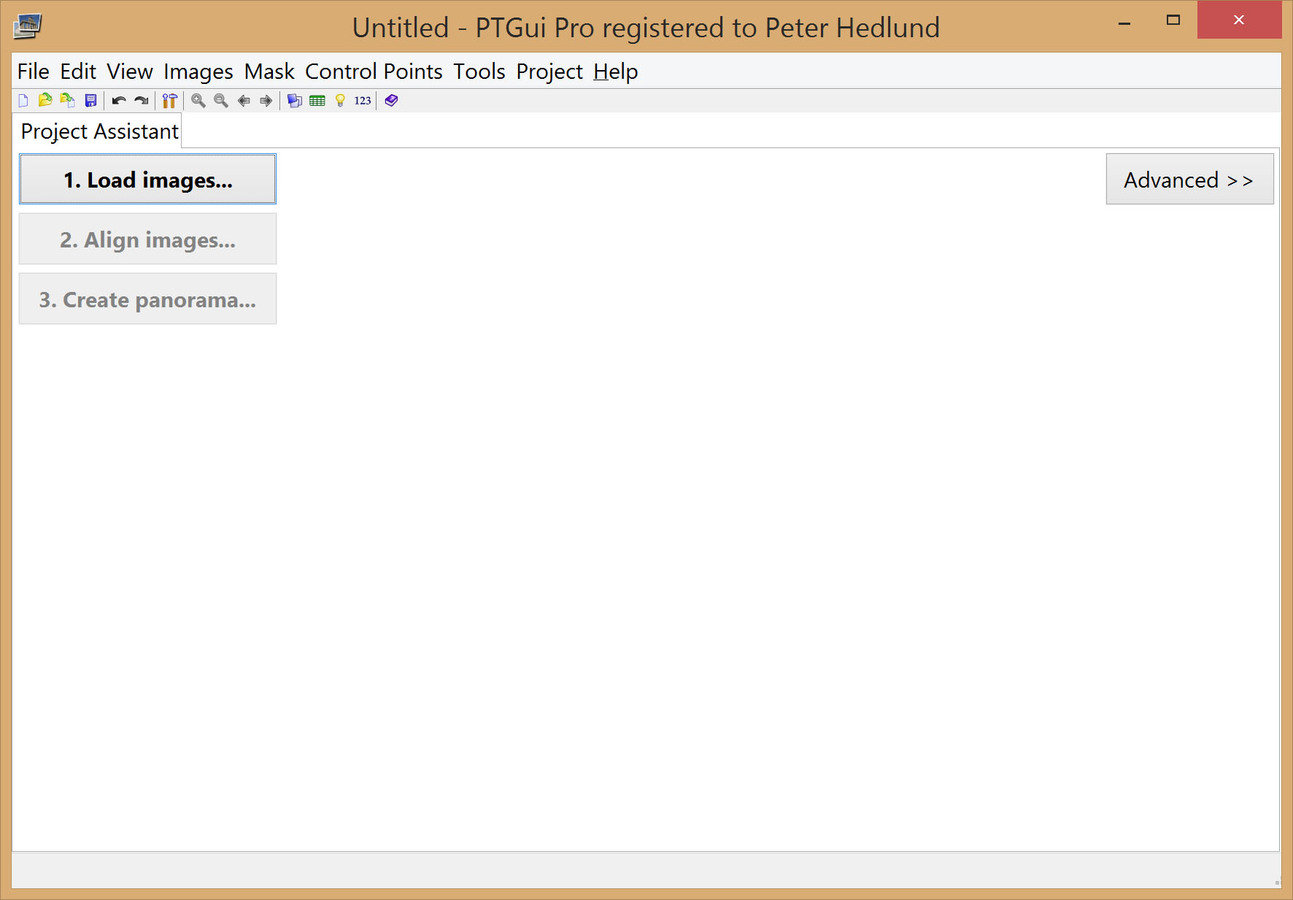Click the New Project toolbar icon
Viewport: 1293px width, 900px height.
(23, 100)
